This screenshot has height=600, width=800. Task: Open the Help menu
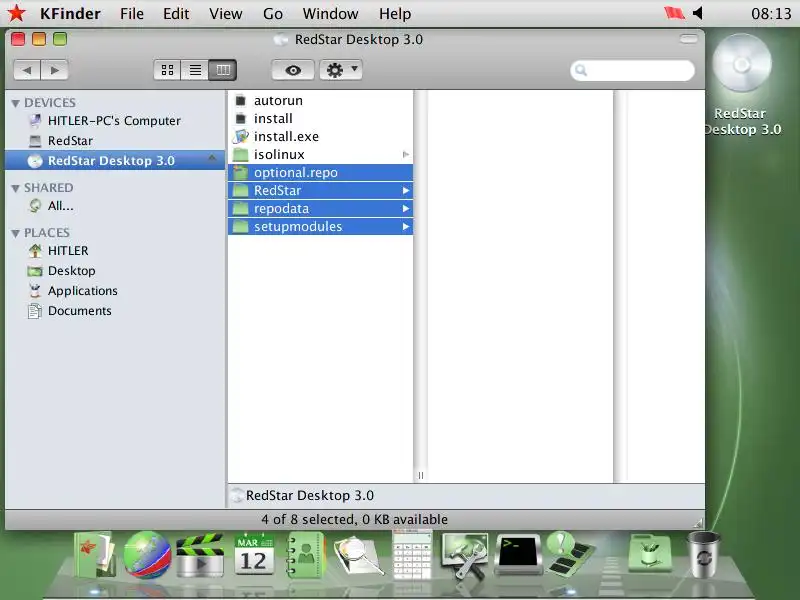395,14
